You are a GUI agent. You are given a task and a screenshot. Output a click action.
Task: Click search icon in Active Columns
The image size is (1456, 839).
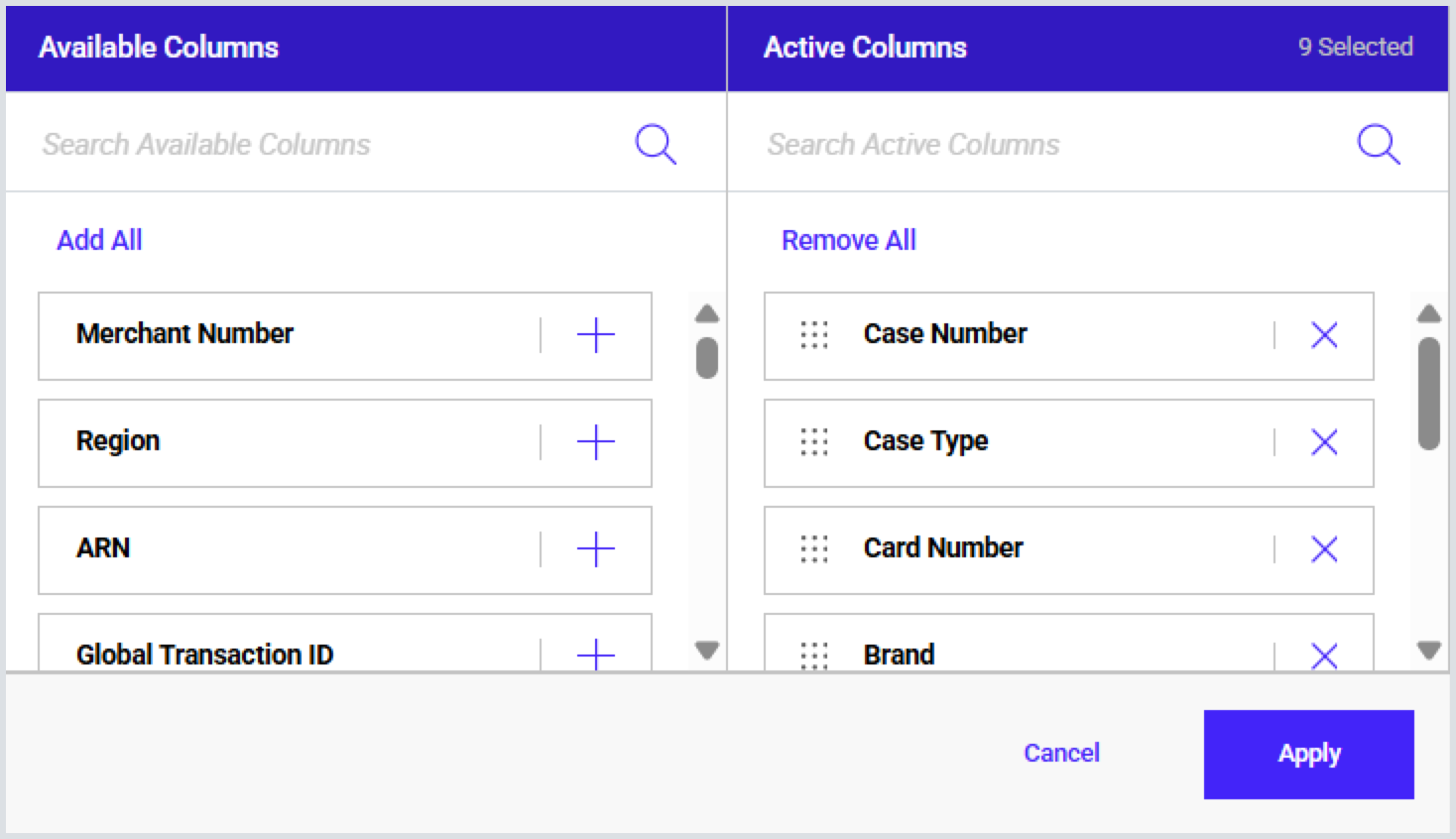click(x=1379, y=145)
